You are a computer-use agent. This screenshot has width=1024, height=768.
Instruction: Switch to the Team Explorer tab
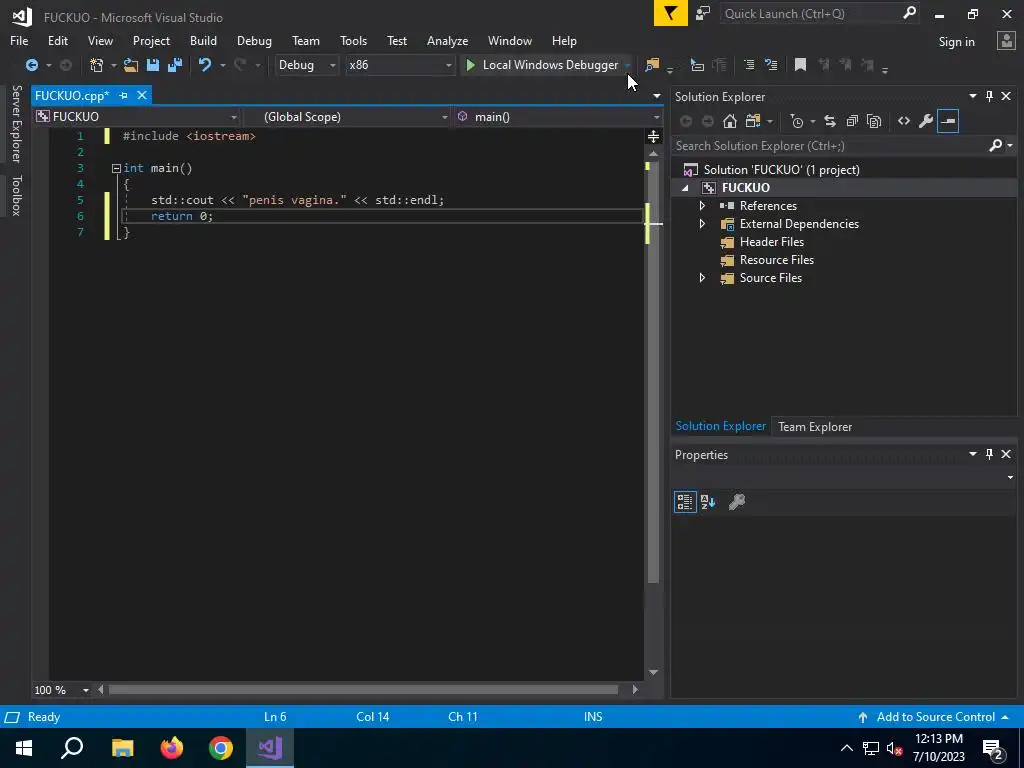pyautogui.click(x=814, y=426)
